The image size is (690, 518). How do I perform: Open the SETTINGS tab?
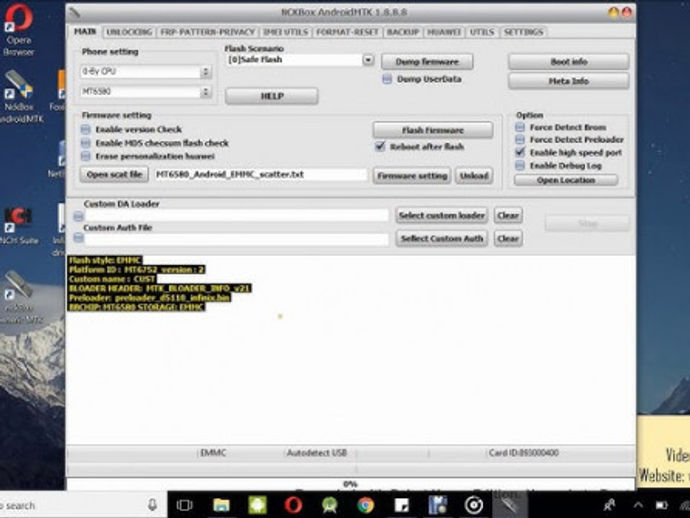523,32
